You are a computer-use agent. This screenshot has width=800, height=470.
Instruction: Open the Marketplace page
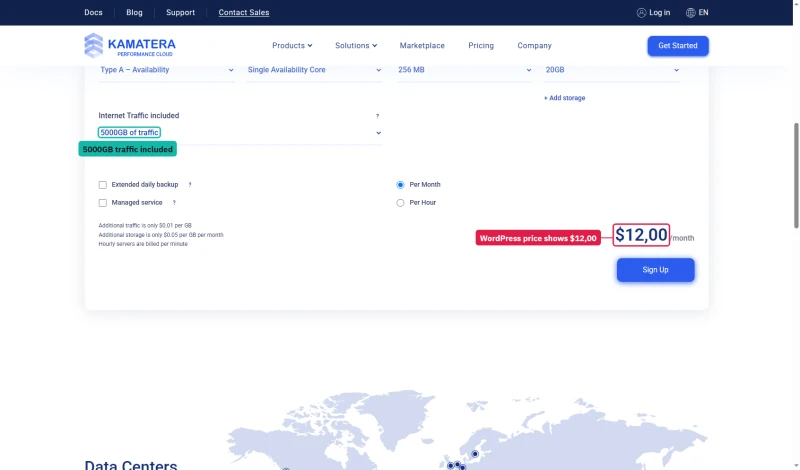pyautogui.click(x=422, y=45)
